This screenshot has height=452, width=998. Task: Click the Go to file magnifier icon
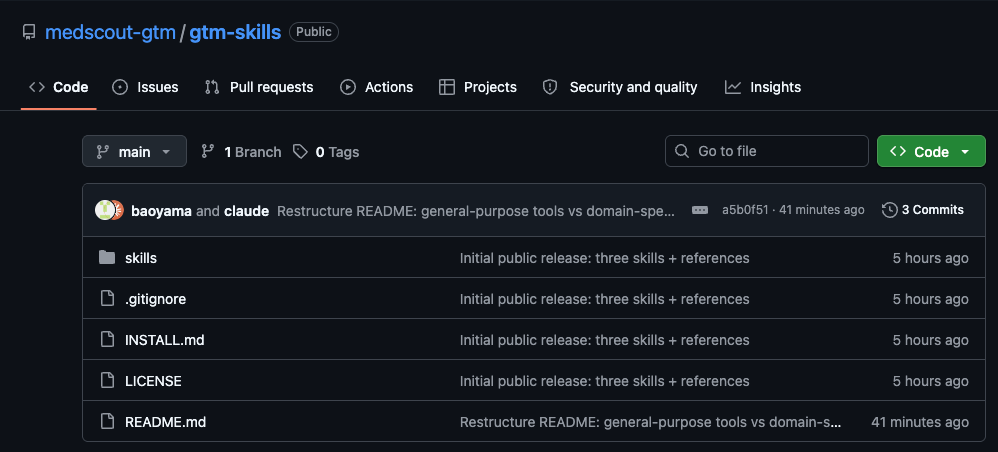[x=682, y=152]
